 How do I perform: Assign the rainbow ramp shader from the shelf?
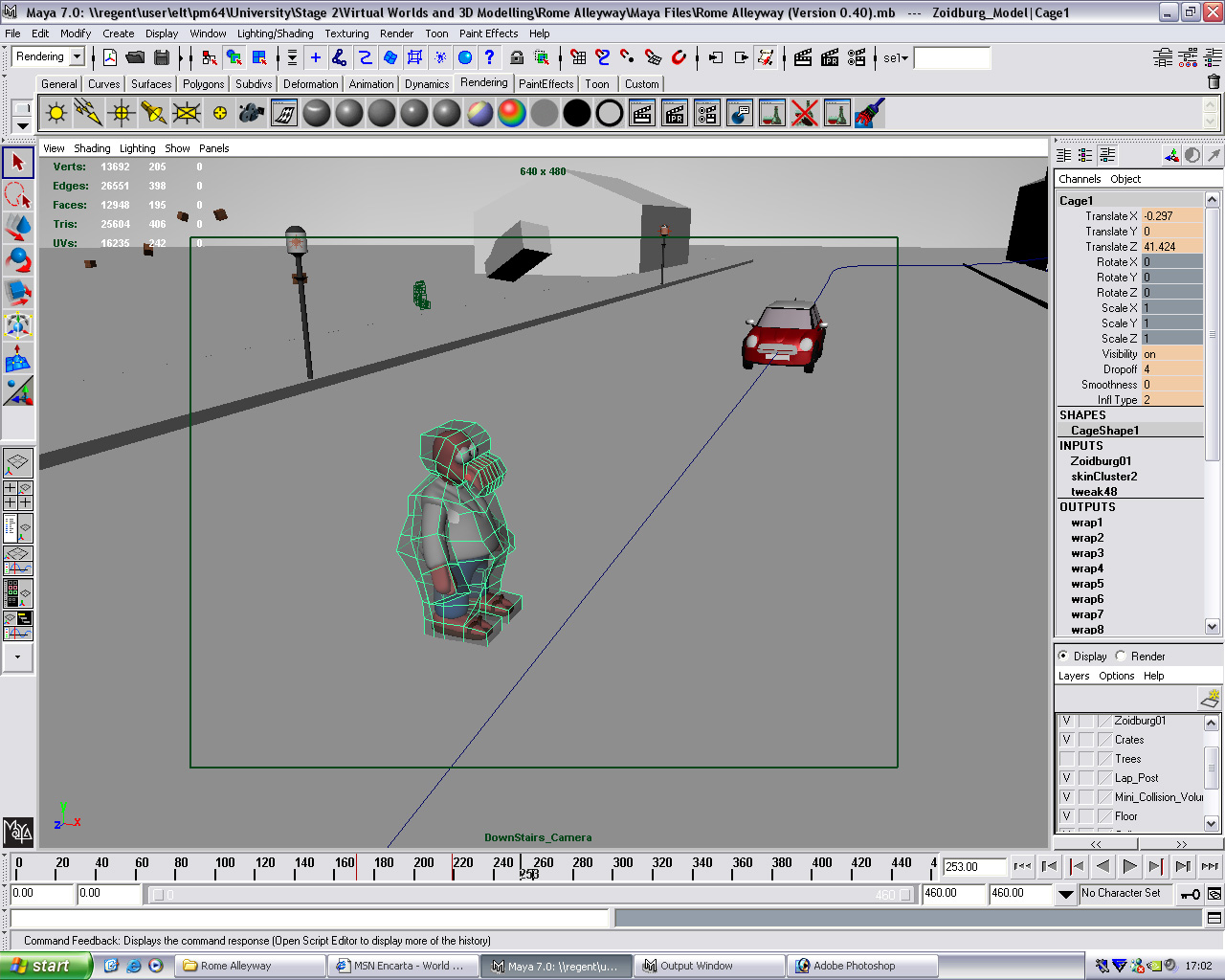click(512, 114)
